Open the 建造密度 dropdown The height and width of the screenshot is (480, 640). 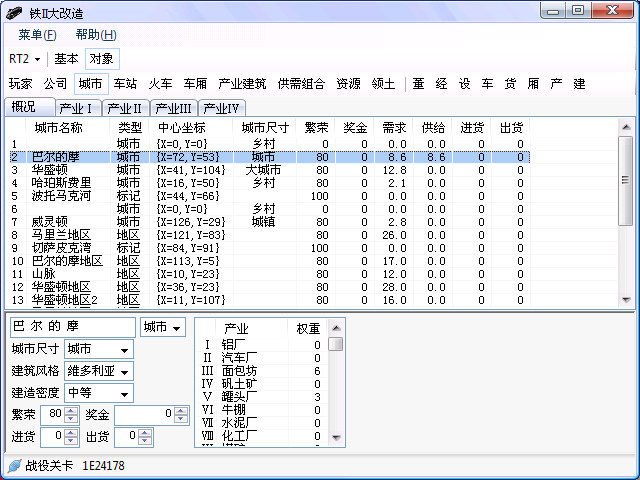pos(99,393)
